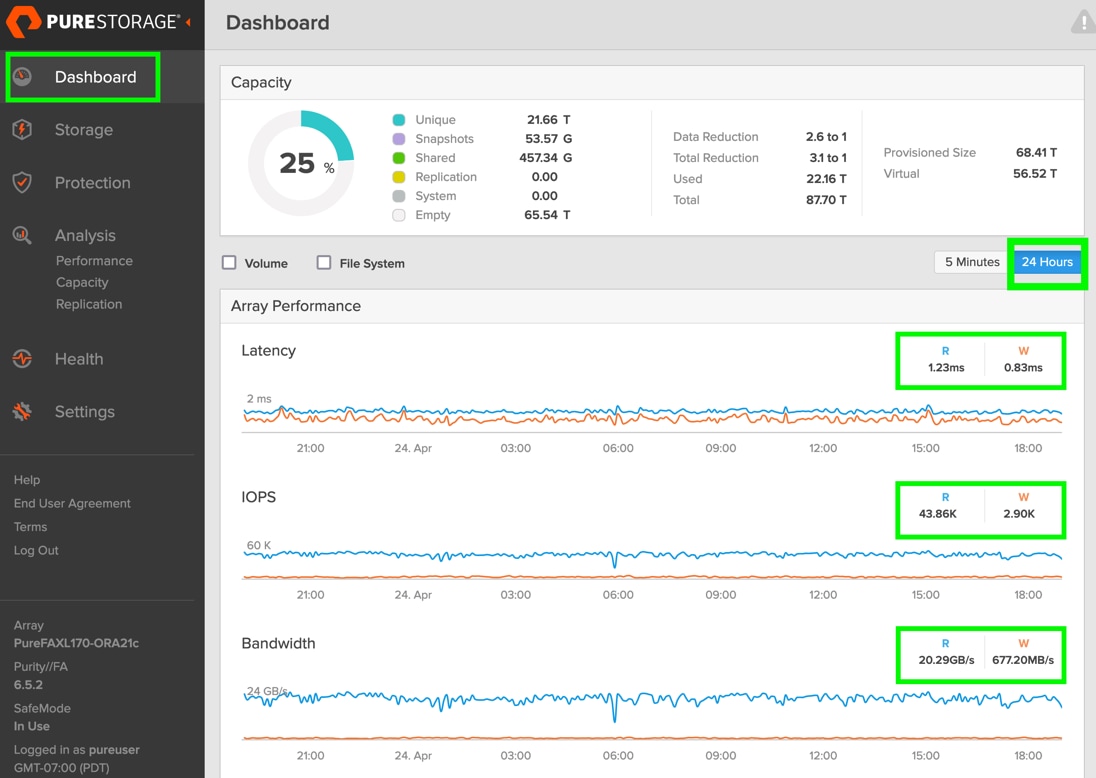
Task: Click the Dashboard gauge icon in sidebar
Action: click(x=23, y=77)
